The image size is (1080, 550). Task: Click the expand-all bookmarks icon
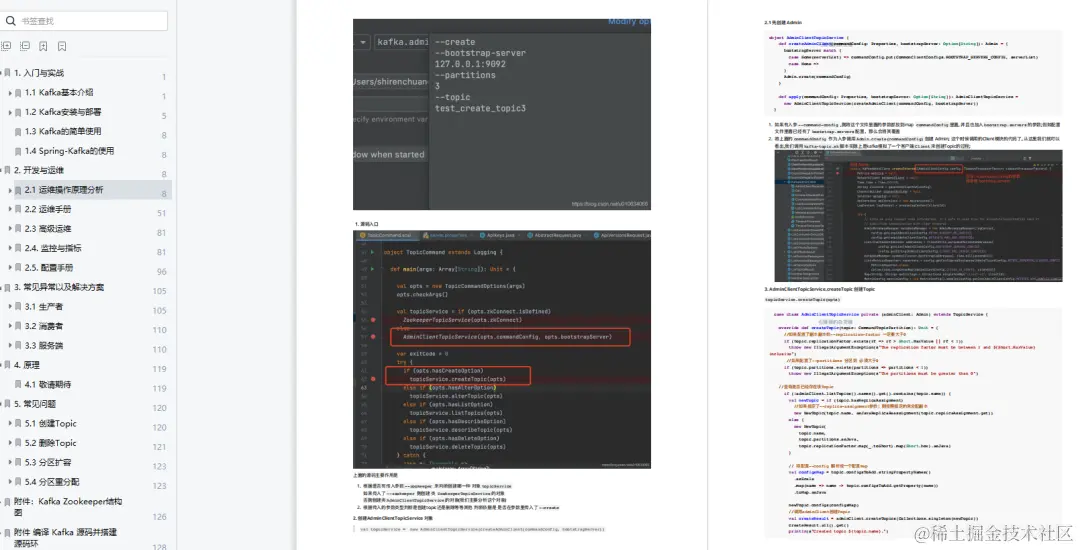(x=6, y=46)
